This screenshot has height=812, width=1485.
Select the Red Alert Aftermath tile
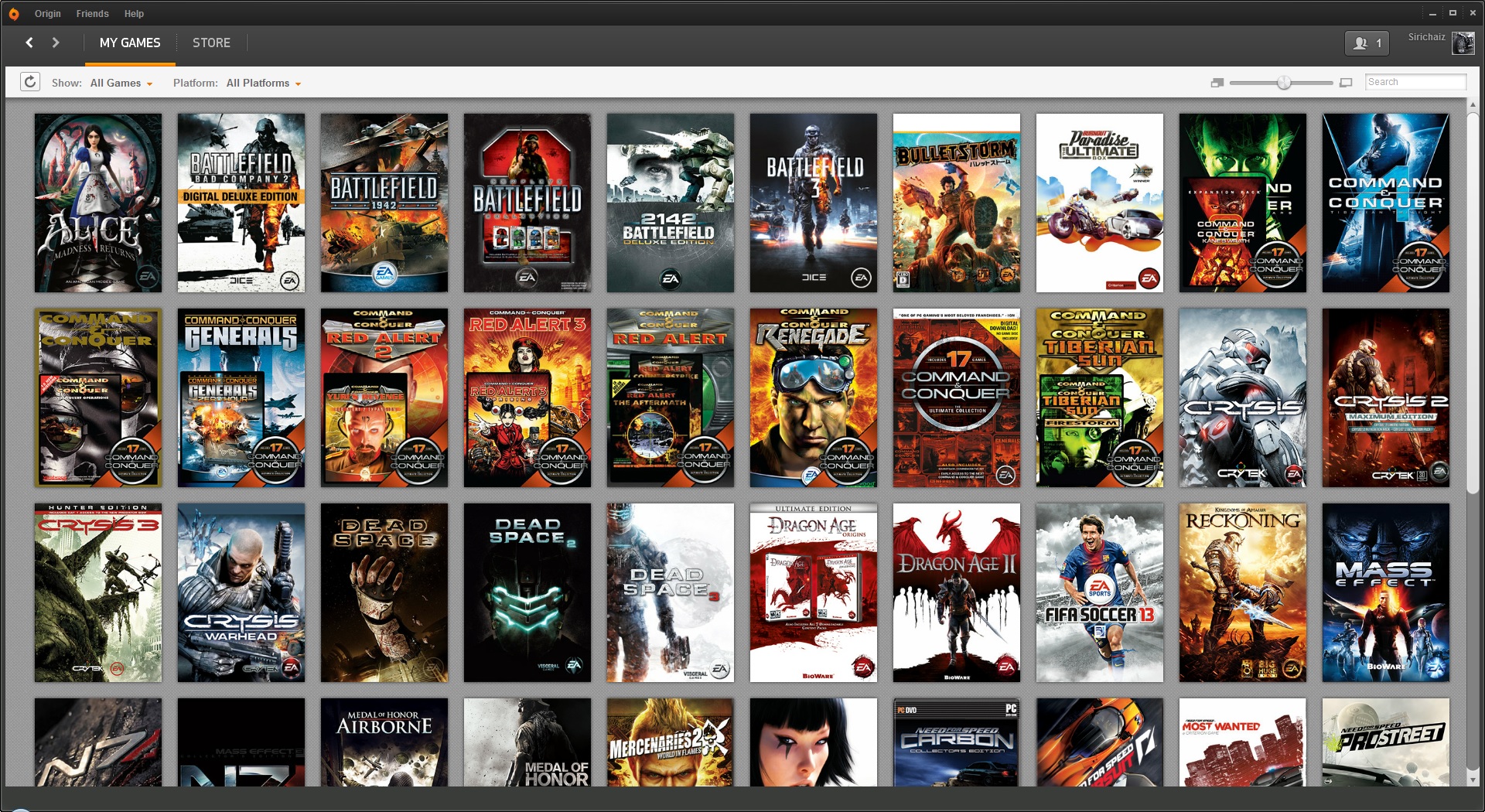[x=671, y=397]
